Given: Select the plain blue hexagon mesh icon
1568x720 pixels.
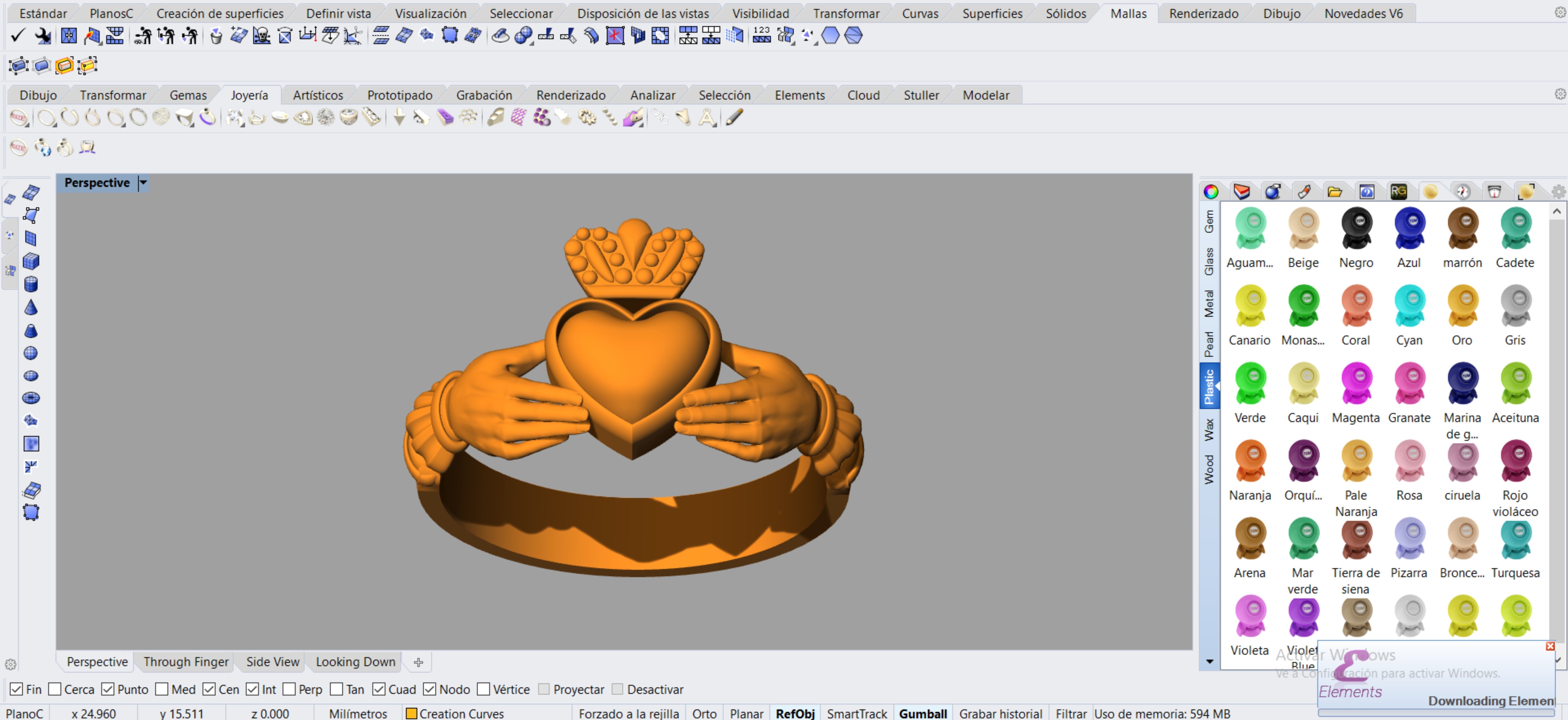Looking at the screenshot, I should pyautogui.click(x=830, y=35).
